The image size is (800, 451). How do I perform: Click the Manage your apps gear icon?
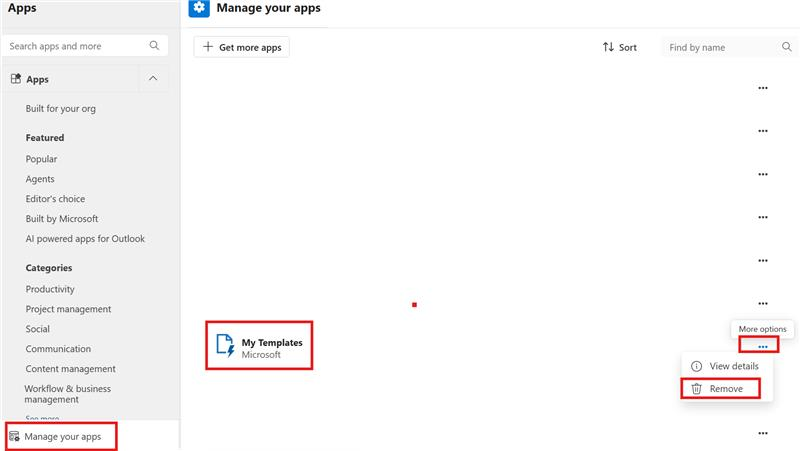(x=199, y=8)
